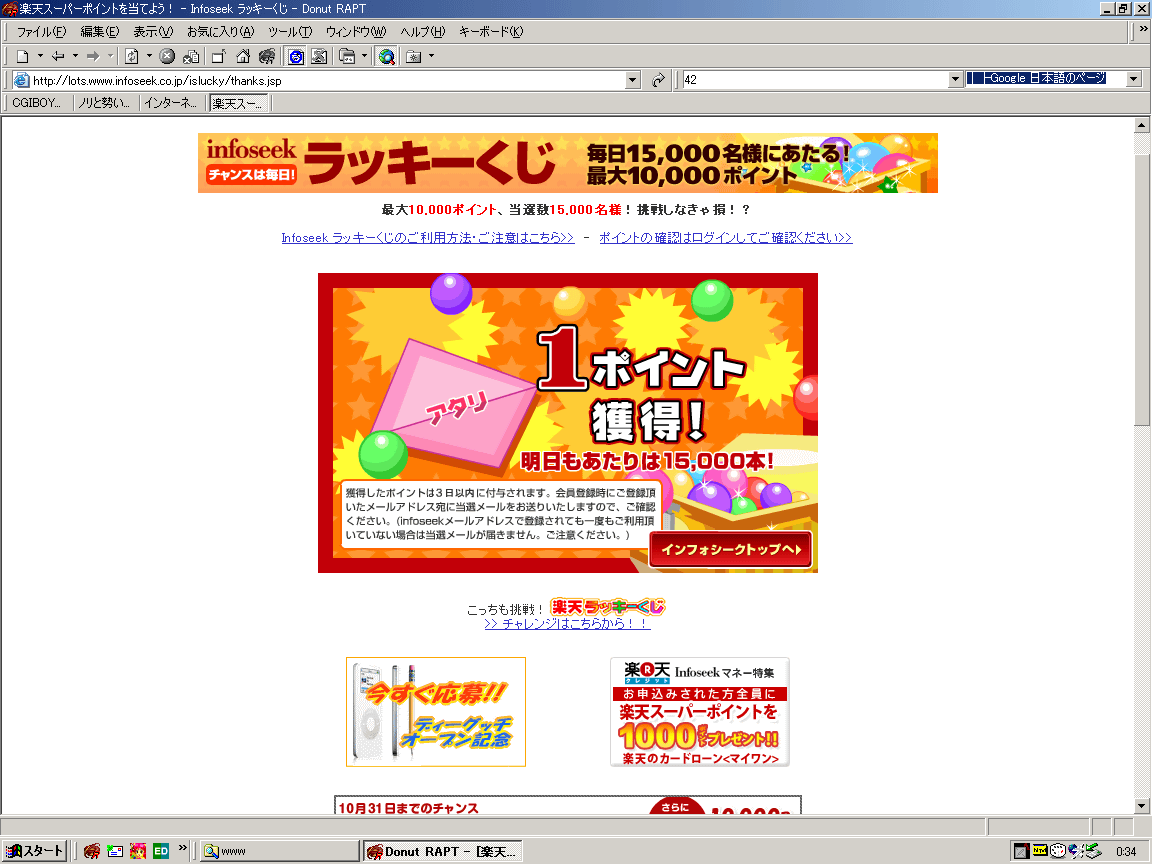
Task: Go forward with the right arrow icon
Action: pos(93,57)
